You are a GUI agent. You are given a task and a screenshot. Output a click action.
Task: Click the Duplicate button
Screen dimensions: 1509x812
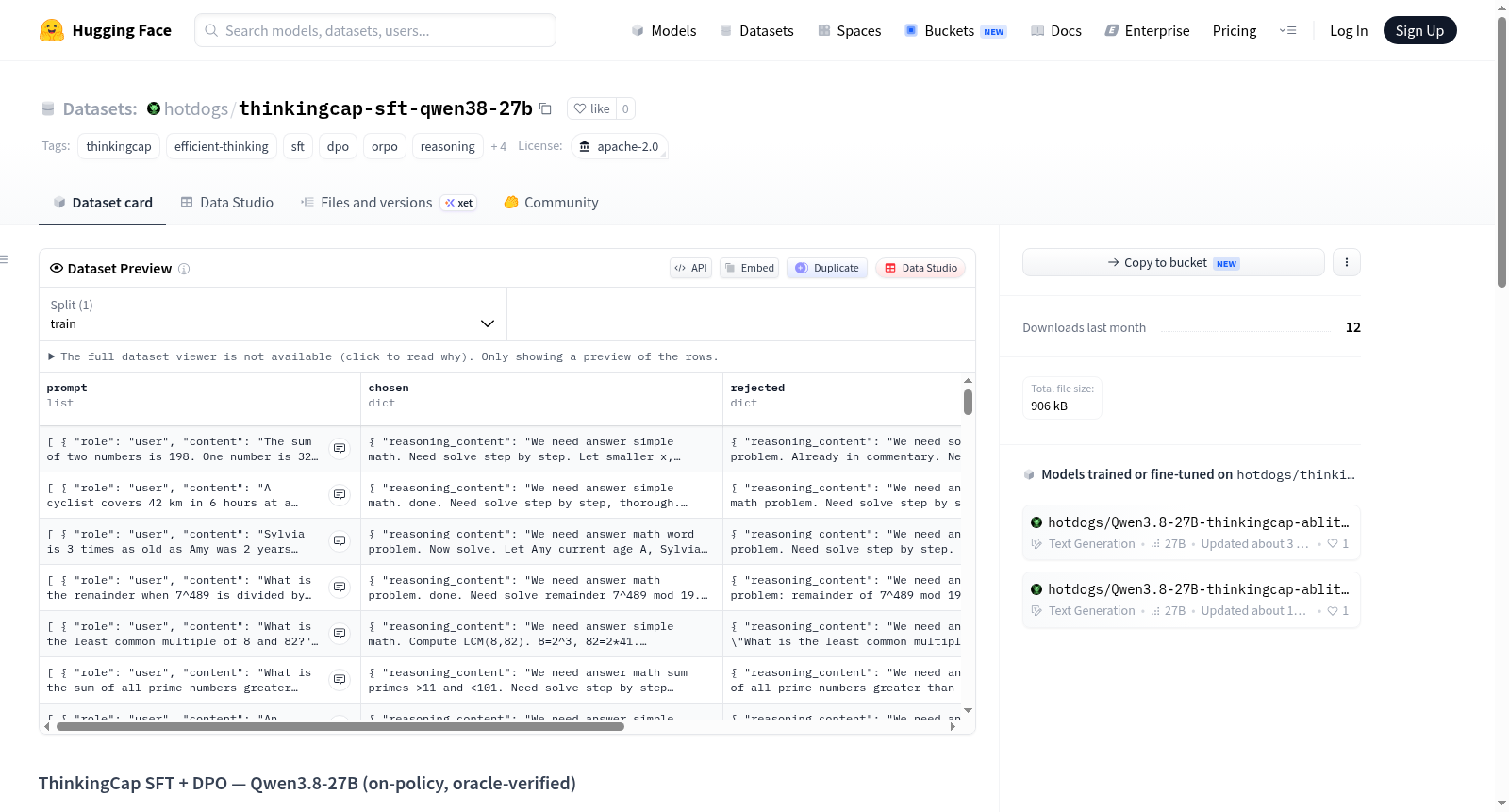pos(827,268)
